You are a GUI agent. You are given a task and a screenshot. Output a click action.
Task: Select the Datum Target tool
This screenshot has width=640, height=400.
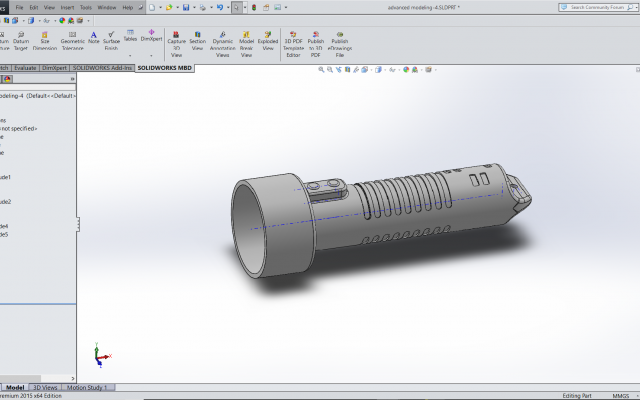(x=21, y=41)
